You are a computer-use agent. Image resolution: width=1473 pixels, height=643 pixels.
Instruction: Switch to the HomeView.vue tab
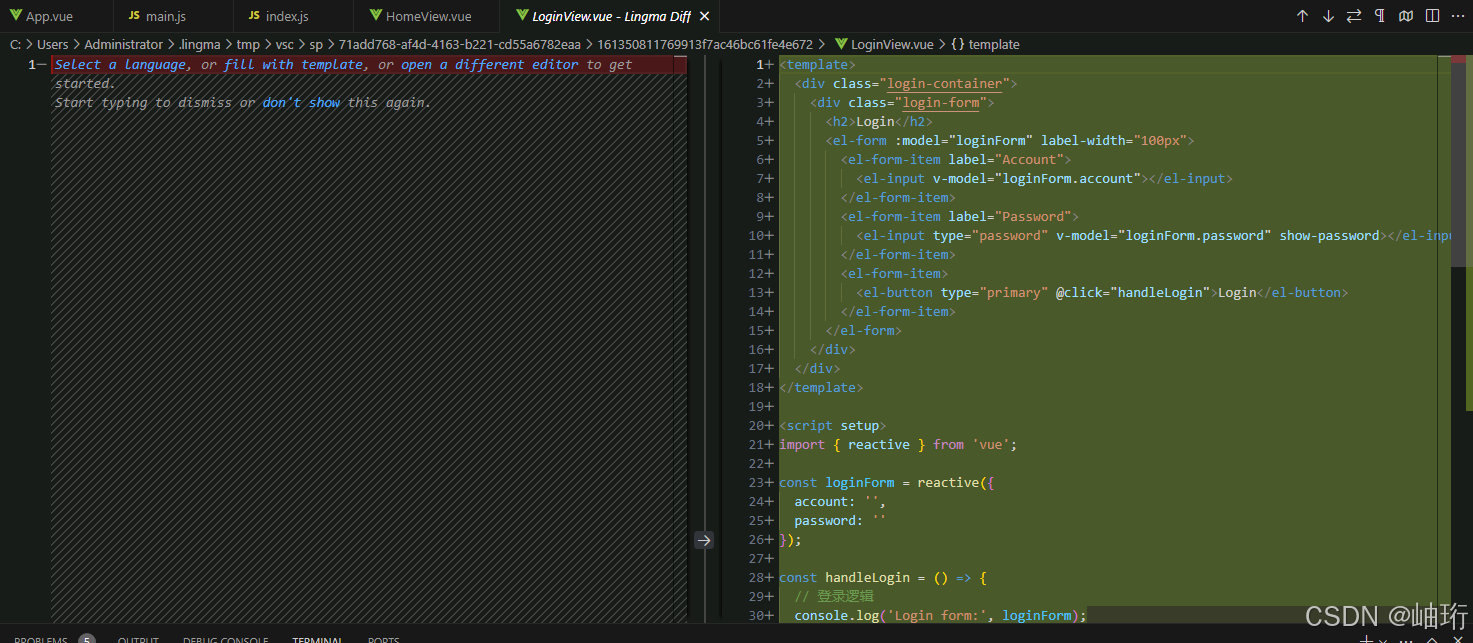(x=425, y=16)
